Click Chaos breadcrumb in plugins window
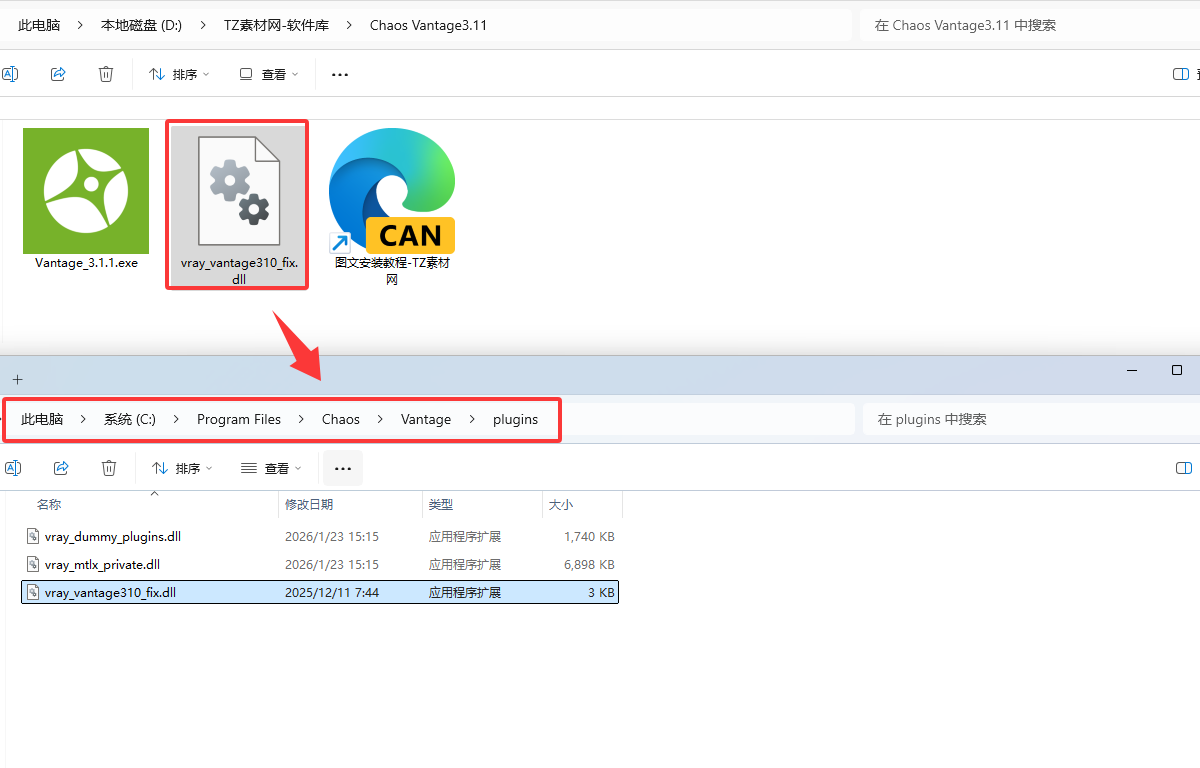Image resolution: width=1200 pixels, height=768 pixels. click(341, 419)
